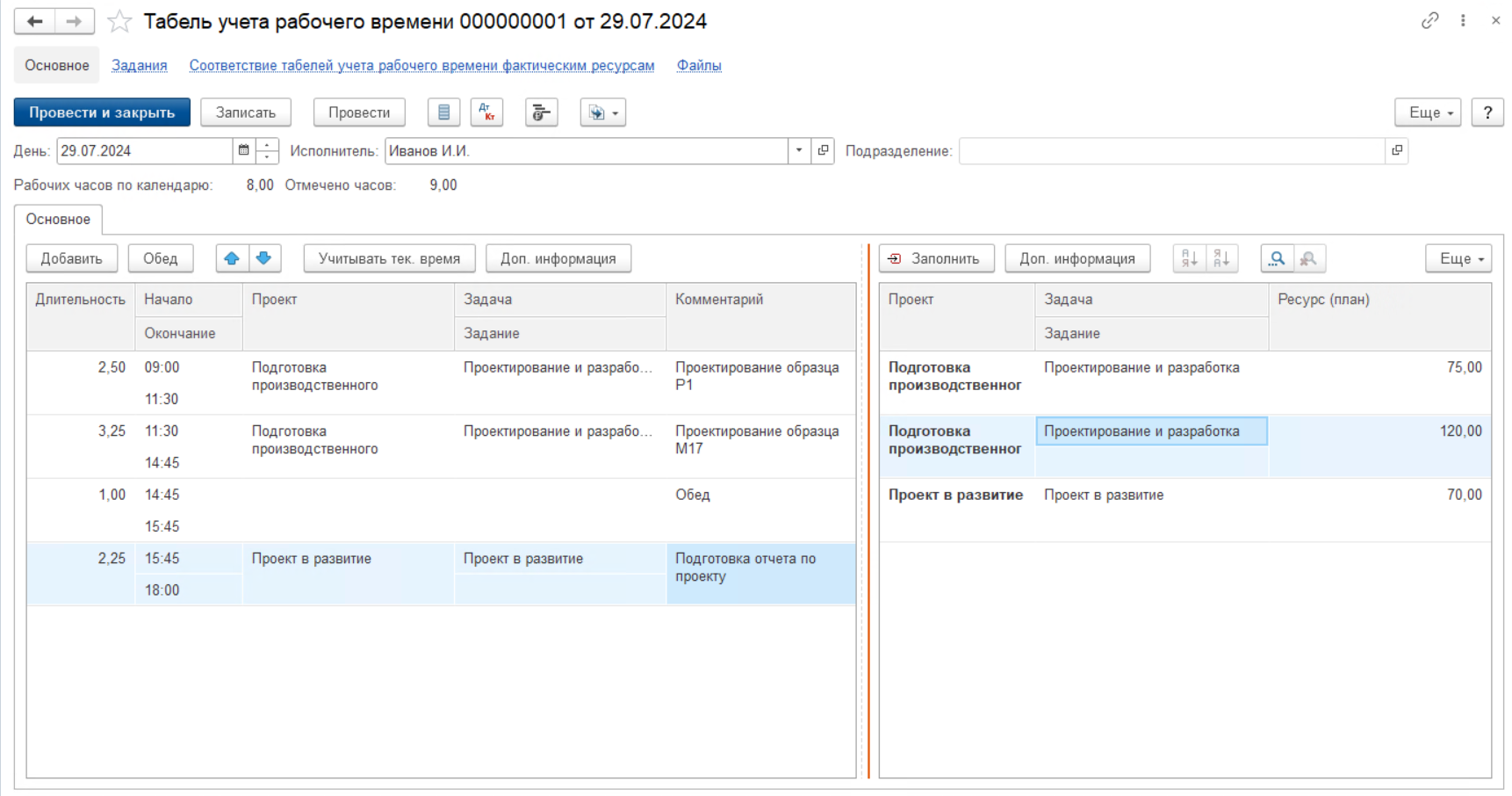Click into the Подразделение input field
The width and height of the screenshot is (1512, 796).
coord(1170,151)
